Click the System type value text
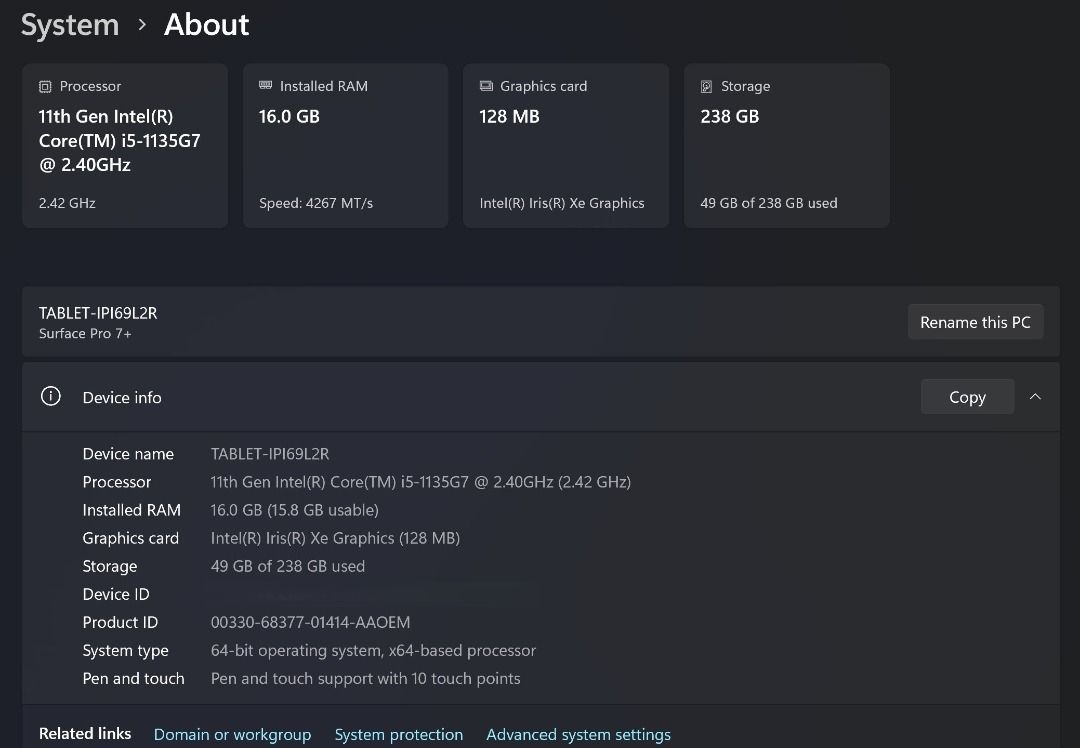The width and height of the screenshot is (1080, 748). [x=373, y=651]
